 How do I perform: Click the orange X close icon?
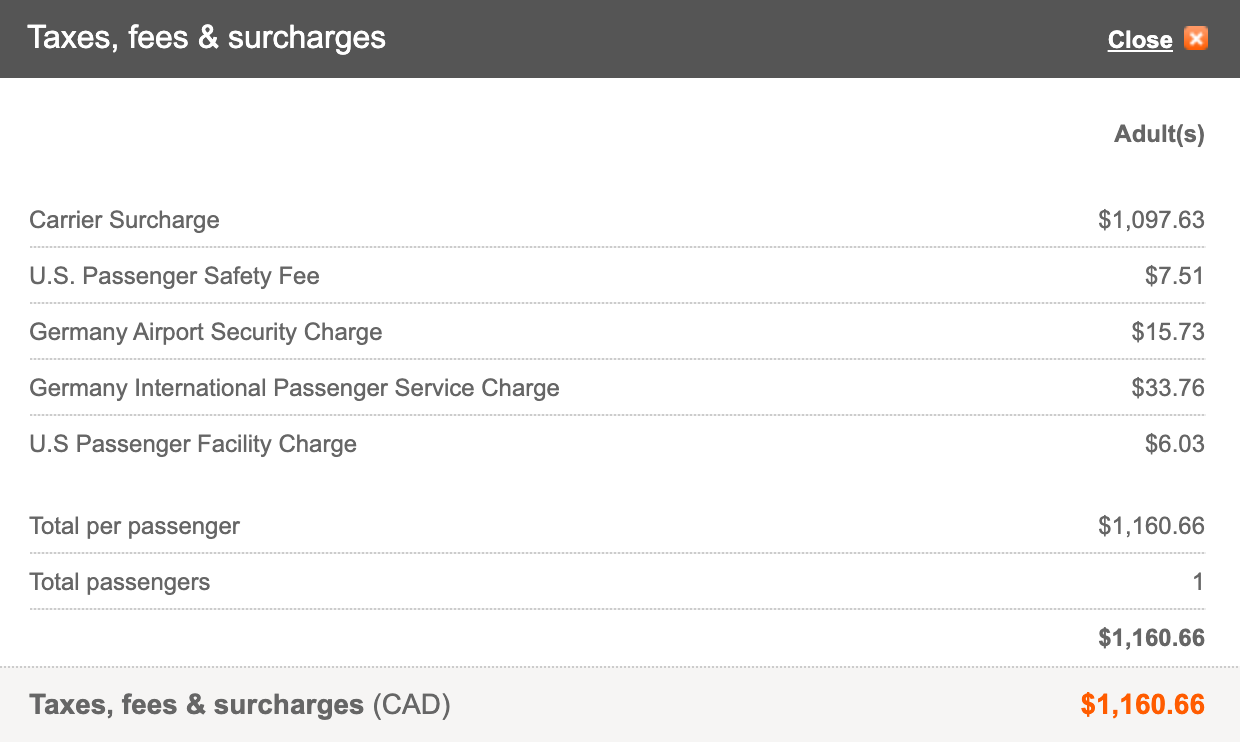coord(1195,39)
